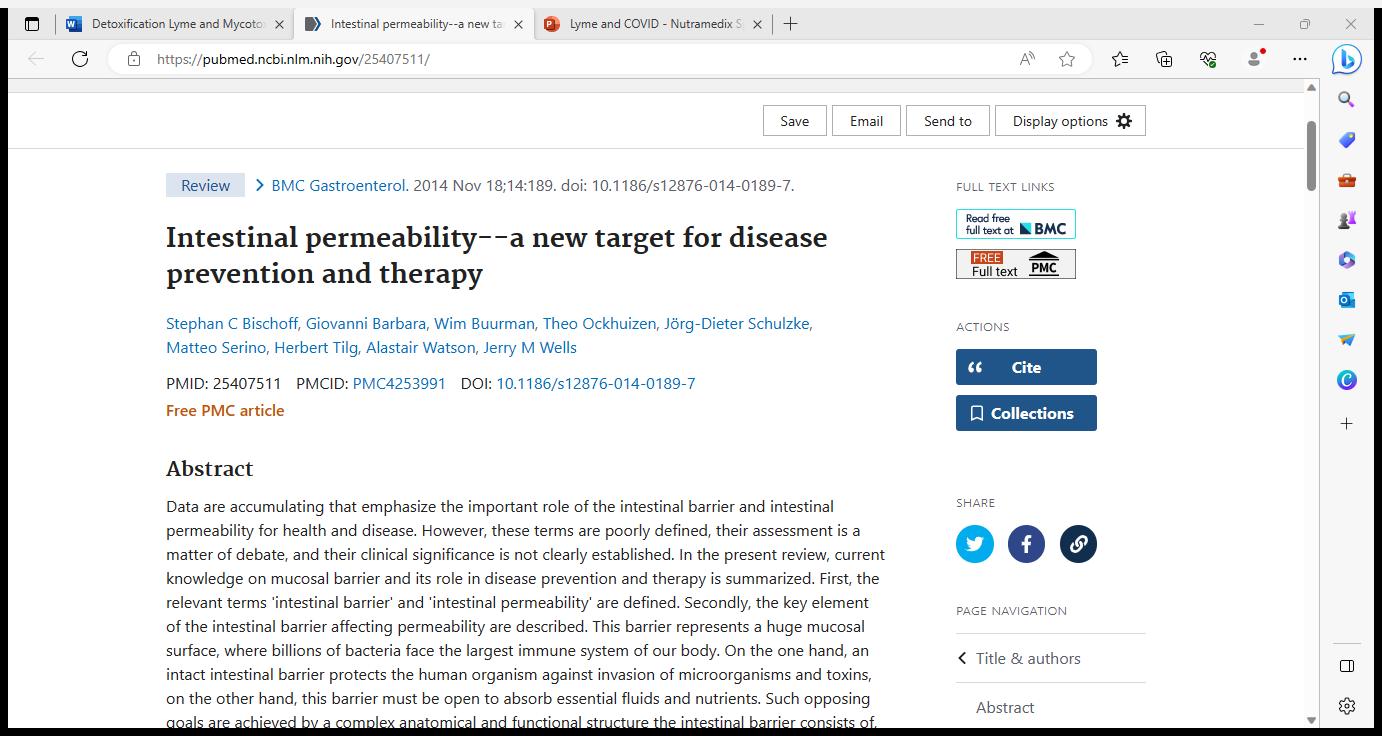The height and width of the screenshot is (736, 1382).
Task: Open the sidebar Search icon
Action: click(x=1347, y=99)
